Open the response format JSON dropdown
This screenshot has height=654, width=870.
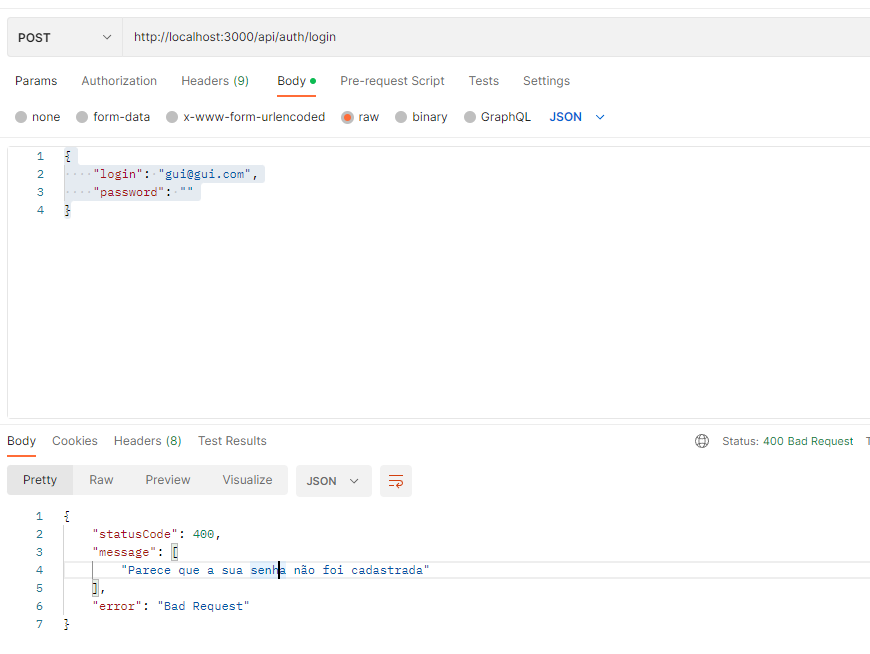[x=333, y=481]
